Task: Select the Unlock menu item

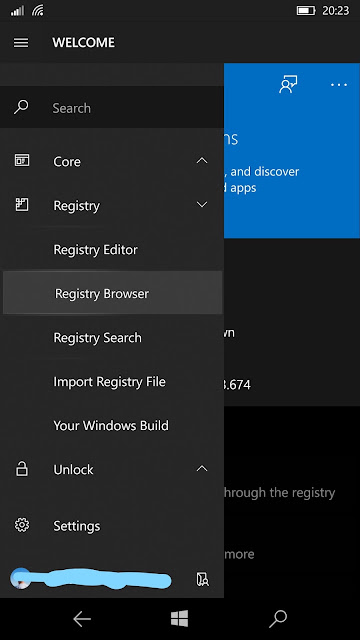Action: 73,470
